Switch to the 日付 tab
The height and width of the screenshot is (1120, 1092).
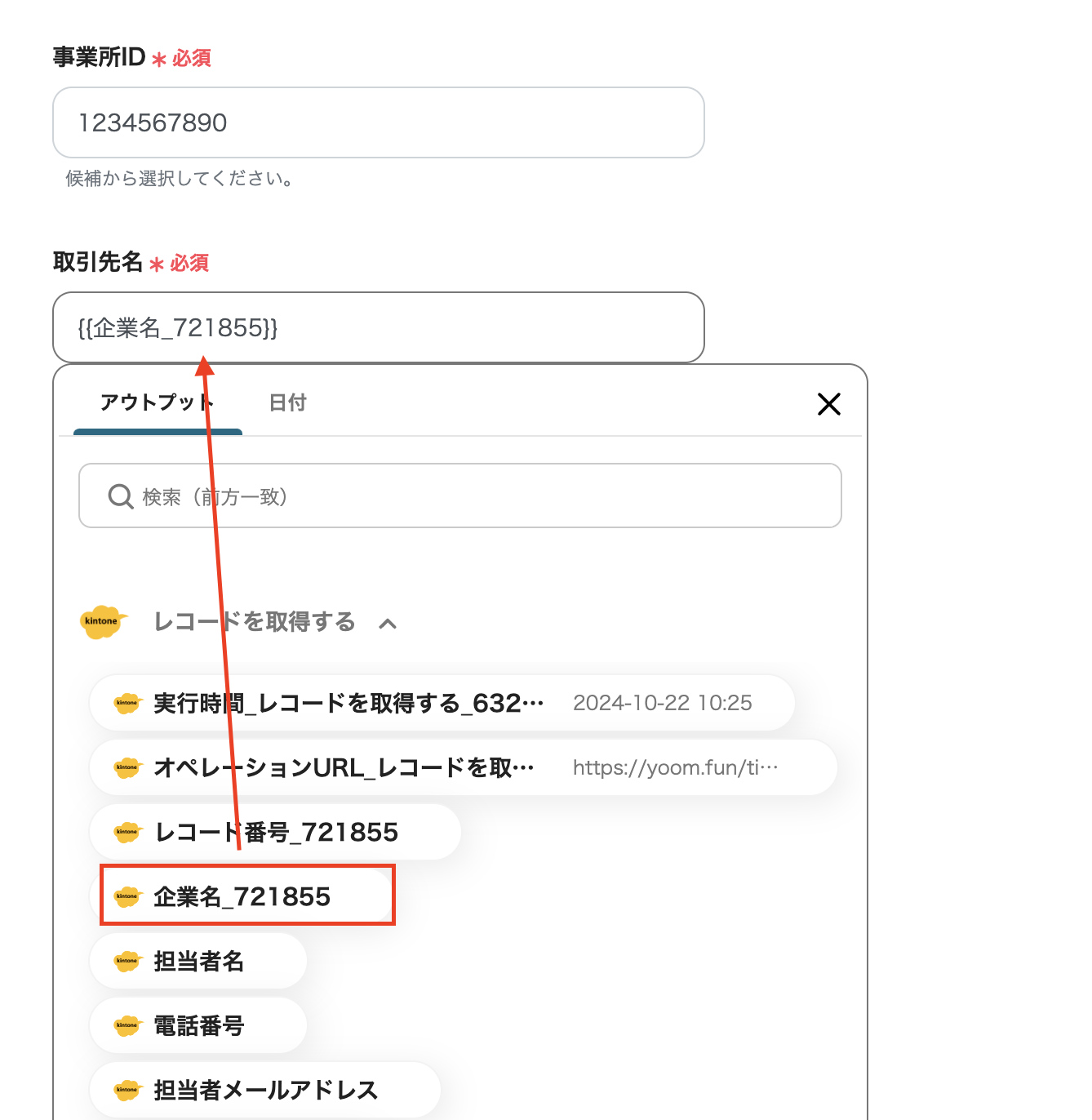click(288, 402)
